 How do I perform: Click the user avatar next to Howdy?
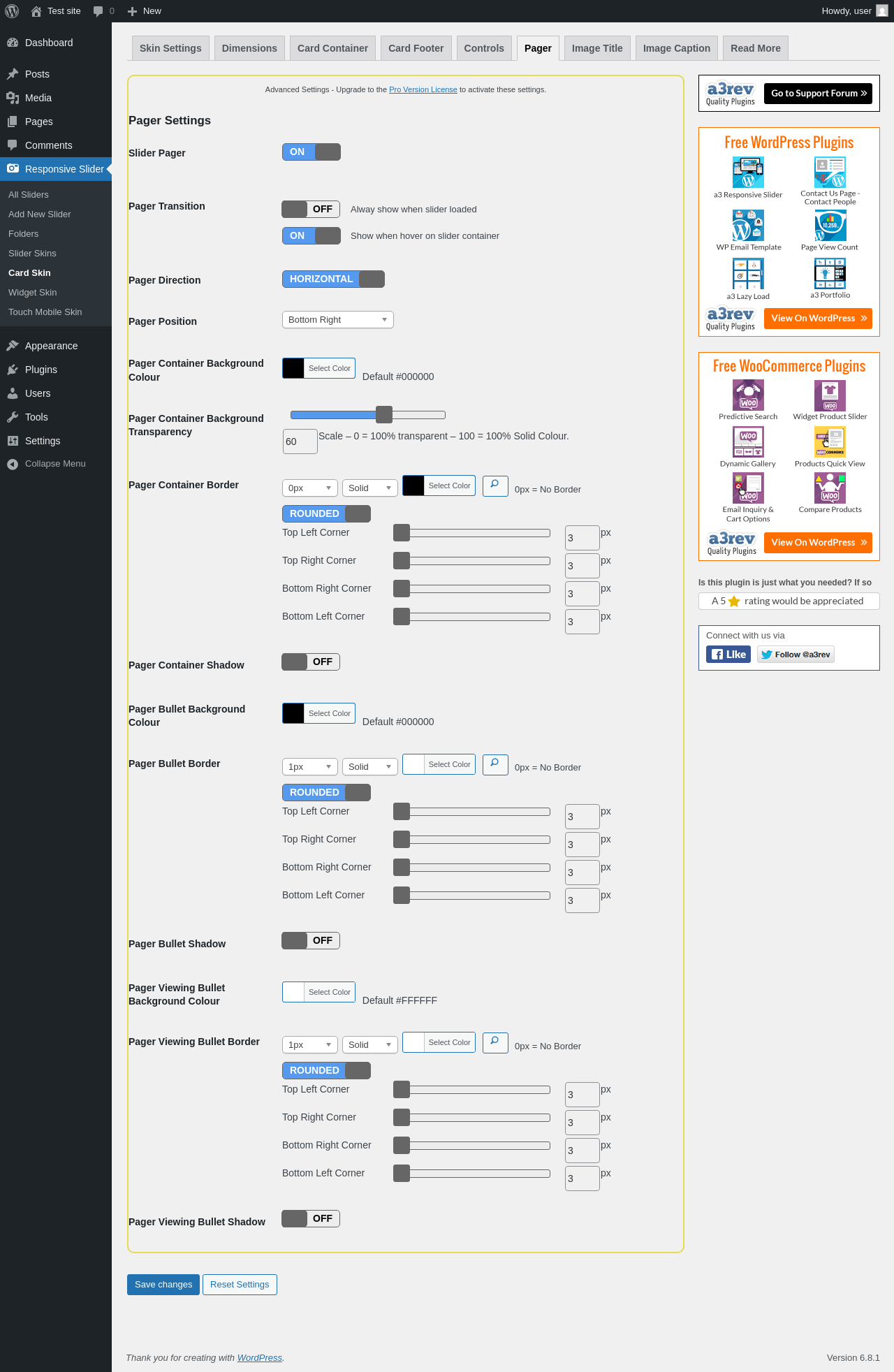point(882,11)
